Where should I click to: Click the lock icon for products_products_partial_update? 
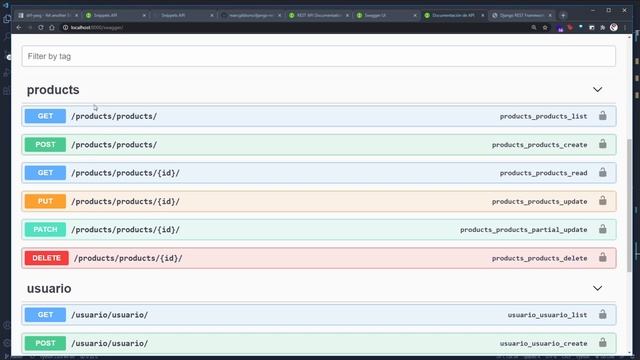pyautogui.click(x=602, y=229)
